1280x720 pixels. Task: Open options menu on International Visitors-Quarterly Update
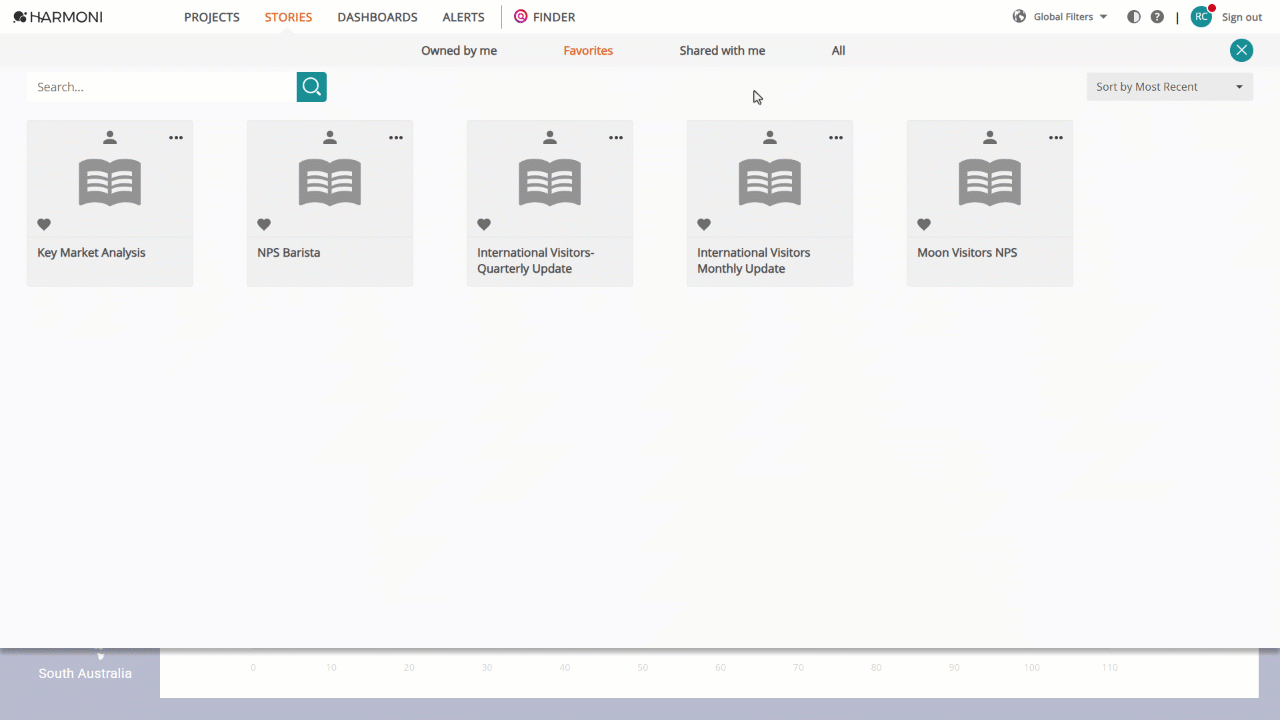point(616,138)
